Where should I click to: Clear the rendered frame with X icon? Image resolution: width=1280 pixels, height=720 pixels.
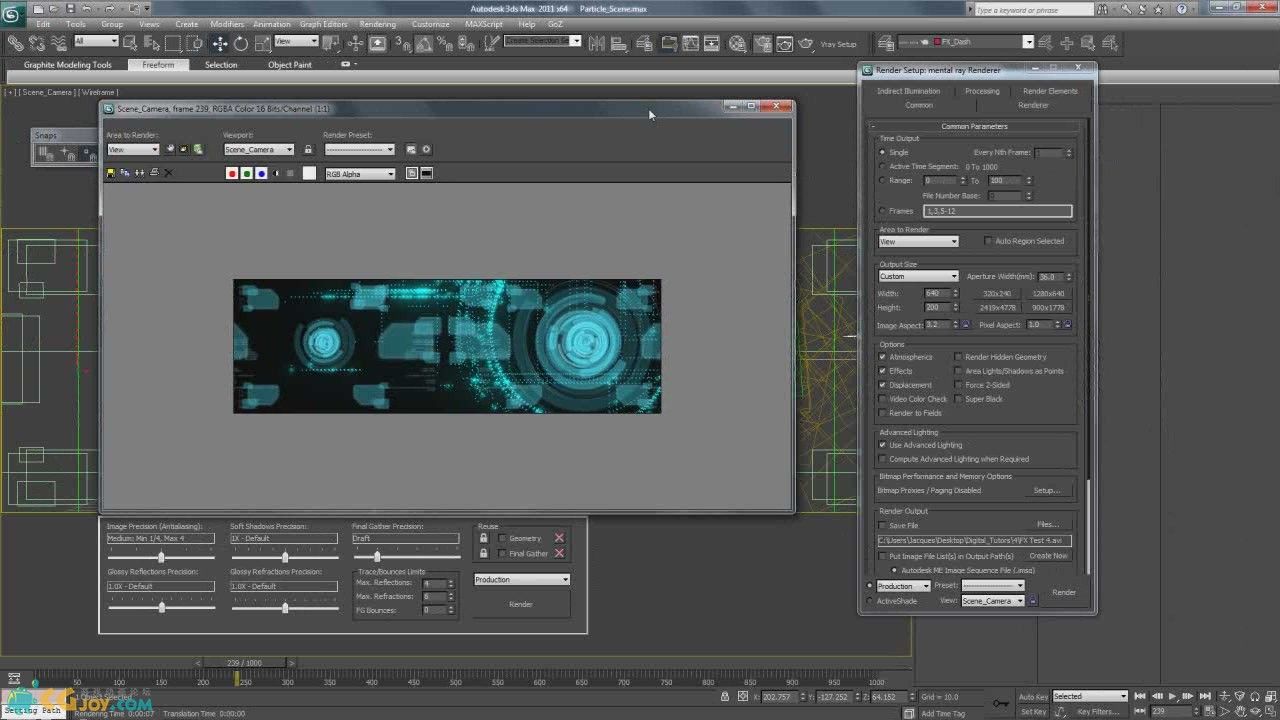coord(168,173)
